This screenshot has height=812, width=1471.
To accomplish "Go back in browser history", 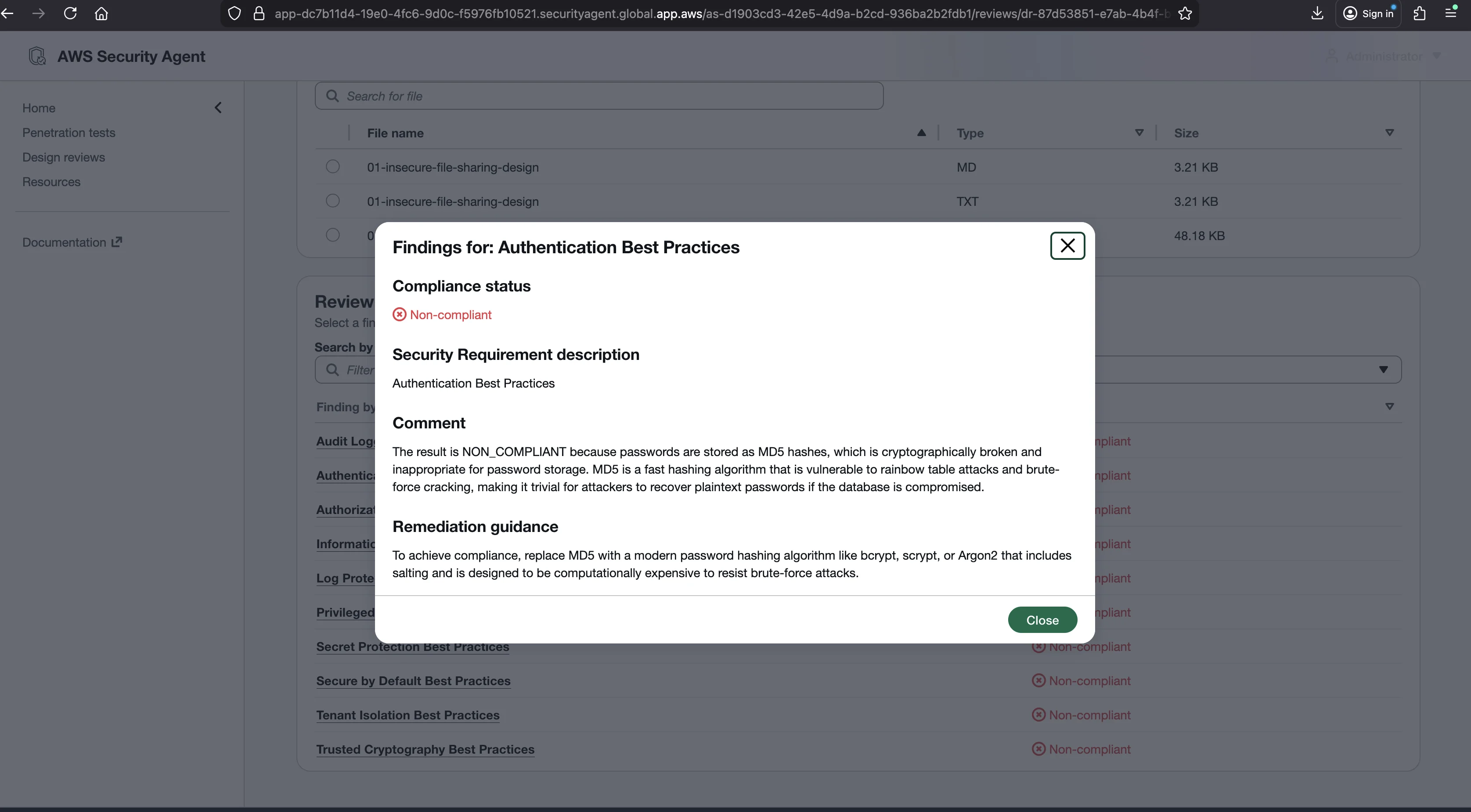I will (7, 13).
